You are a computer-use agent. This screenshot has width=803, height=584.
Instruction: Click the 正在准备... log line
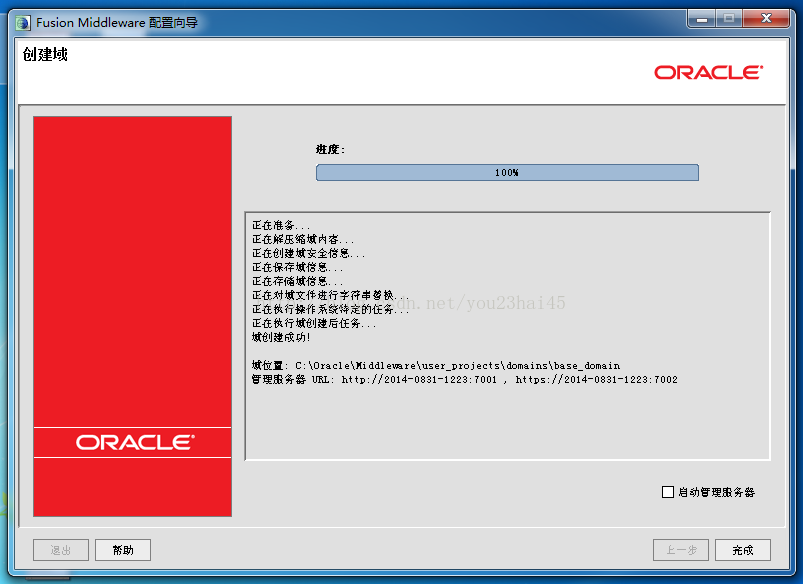[281, 225]
